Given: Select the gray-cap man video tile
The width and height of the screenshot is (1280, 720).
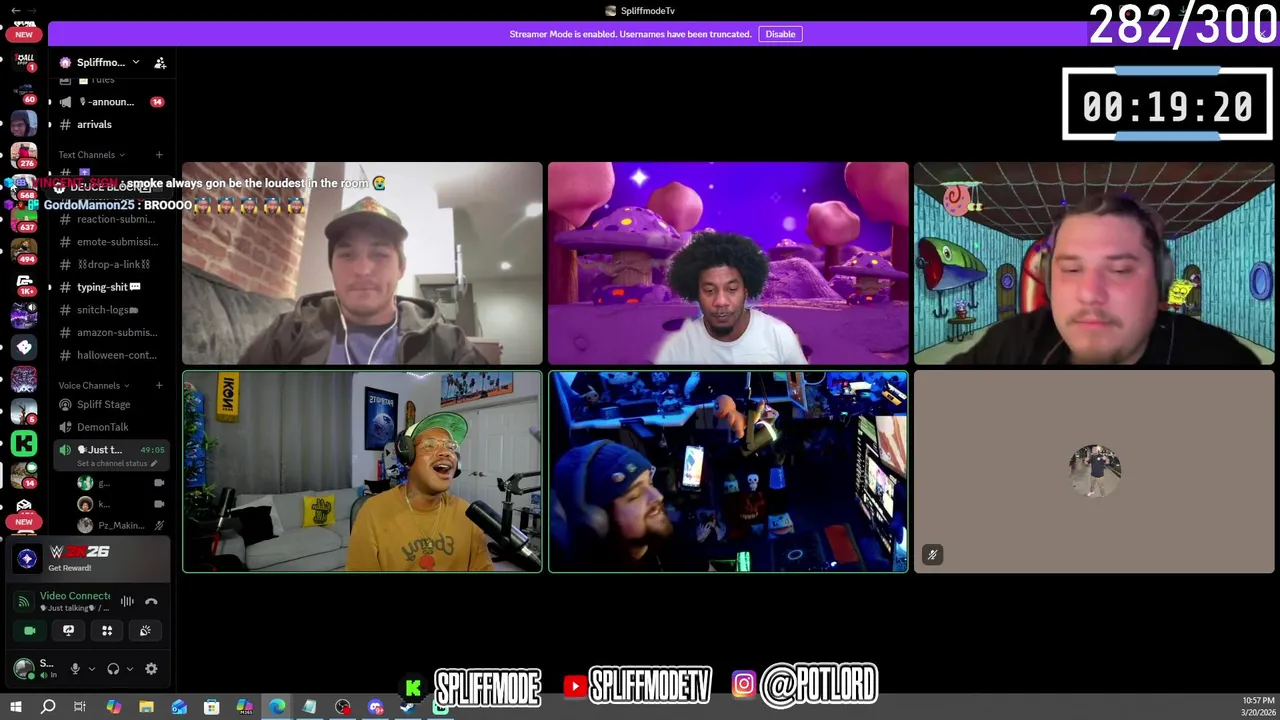Looking at the screenshot, I should pos(362,263).
